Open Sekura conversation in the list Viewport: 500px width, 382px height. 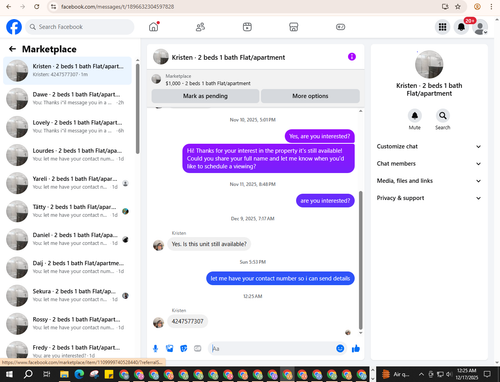tap(67, 295)
